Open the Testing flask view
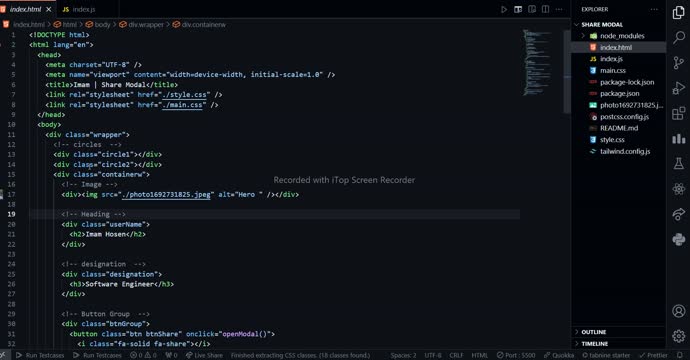 click(678, 163)
